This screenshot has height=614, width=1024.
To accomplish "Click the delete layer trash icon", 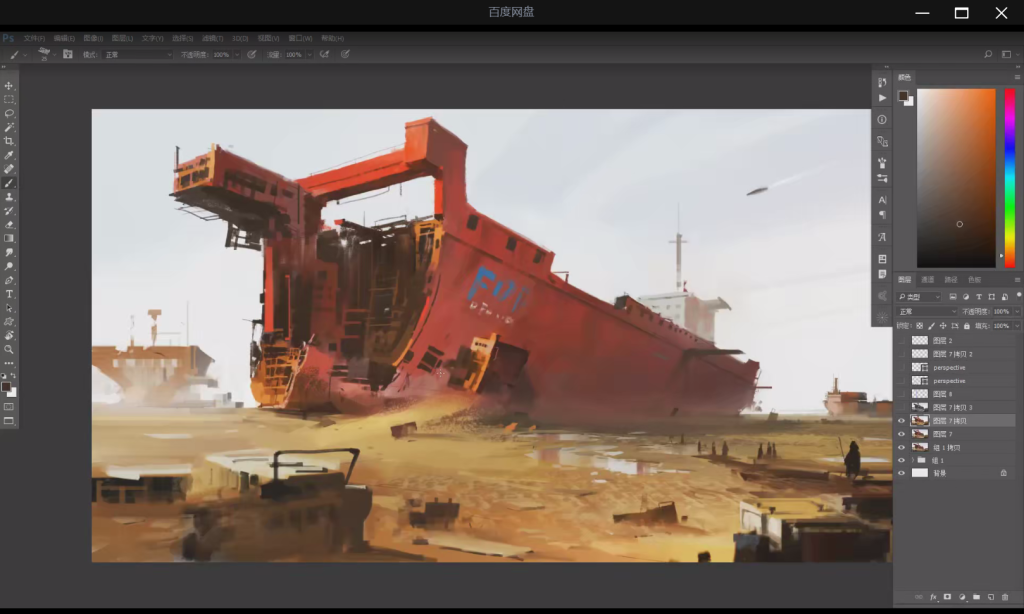I will point(1005,597).
